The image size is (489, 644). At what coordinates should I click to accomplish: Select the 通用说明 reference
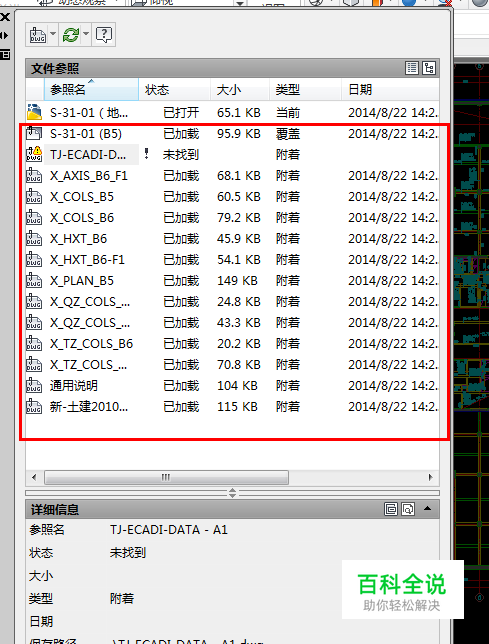(232, 386)
